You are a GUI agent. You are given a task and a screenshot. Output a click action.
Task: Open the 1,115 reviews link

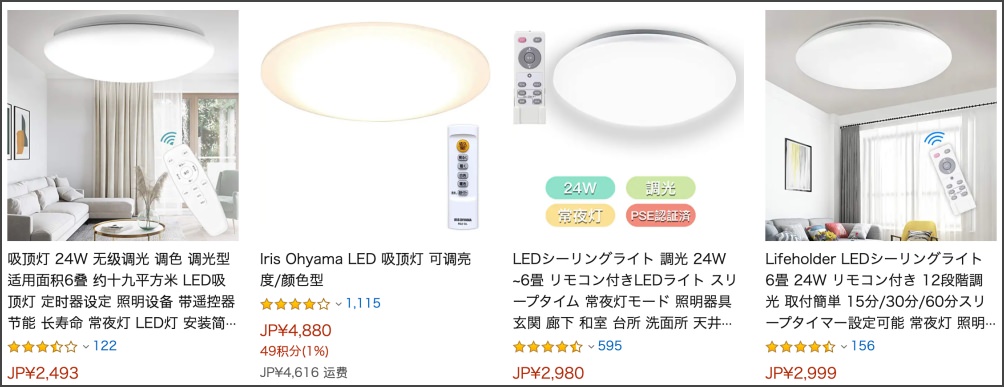click(x=363, y=304)
